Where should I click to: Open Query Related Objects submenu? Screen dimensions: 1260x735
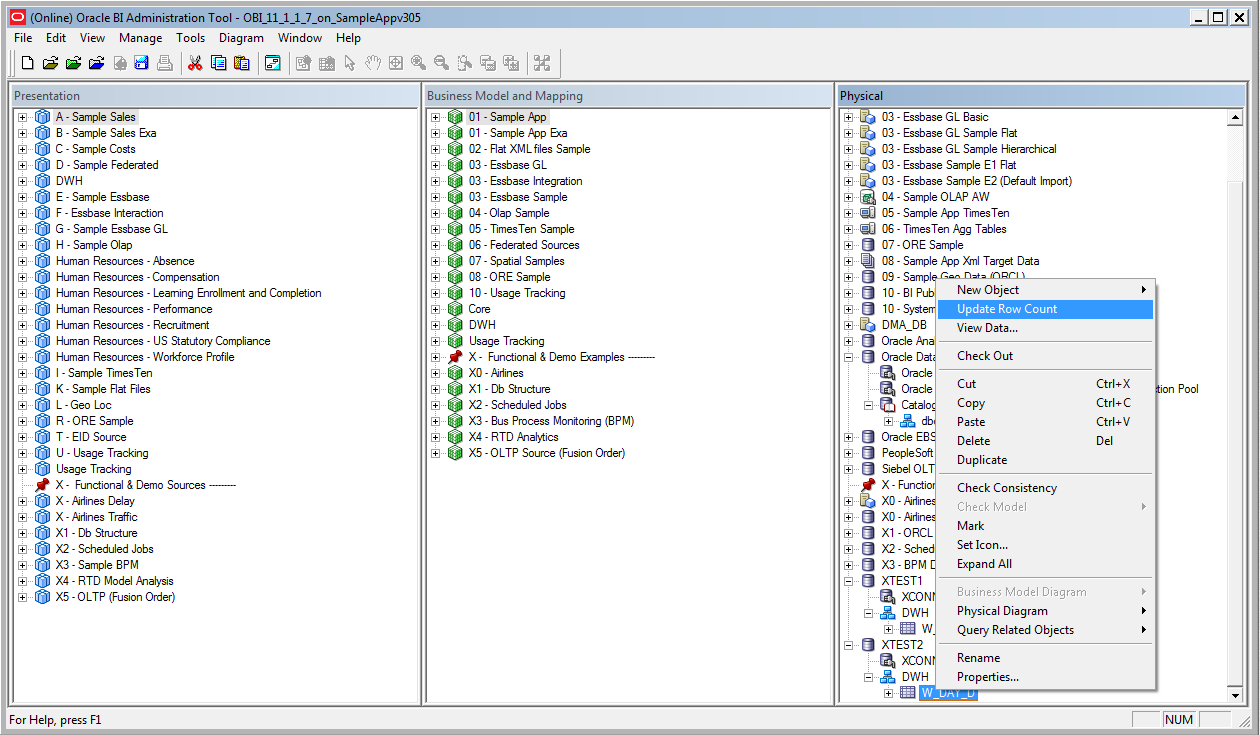1045,630
